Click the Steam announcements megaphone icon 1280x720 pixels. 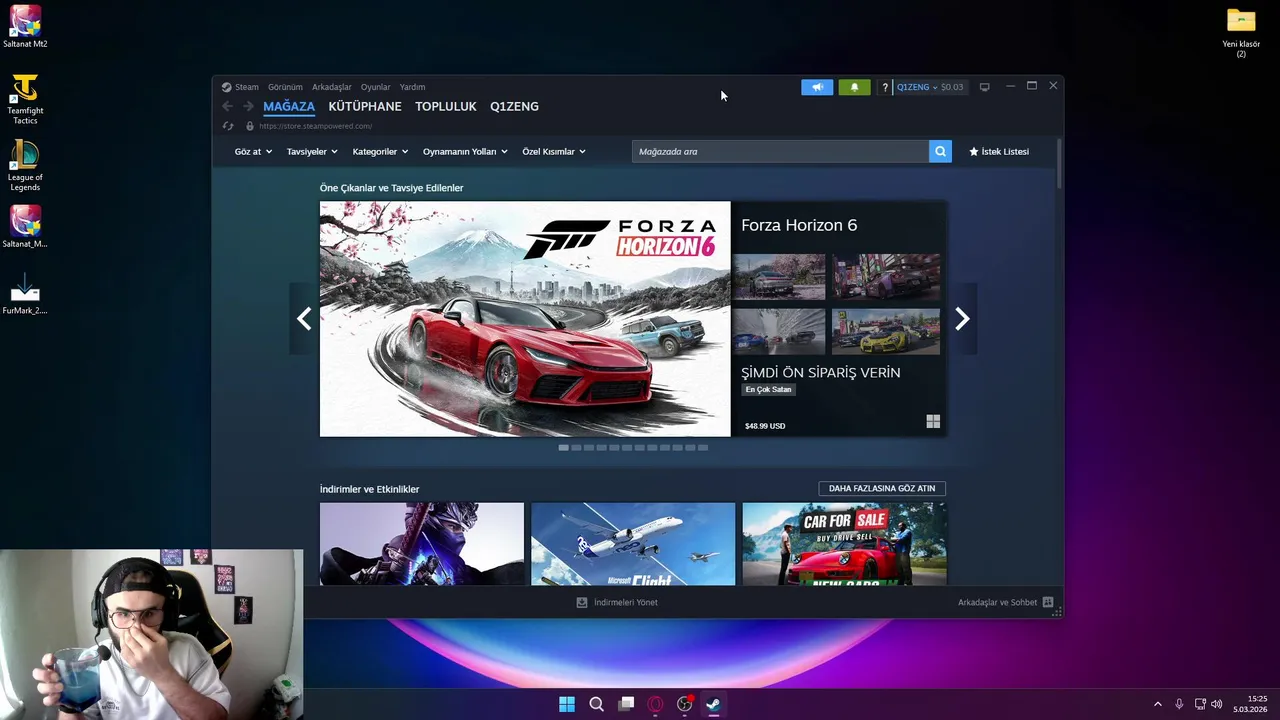coord(817,87)
